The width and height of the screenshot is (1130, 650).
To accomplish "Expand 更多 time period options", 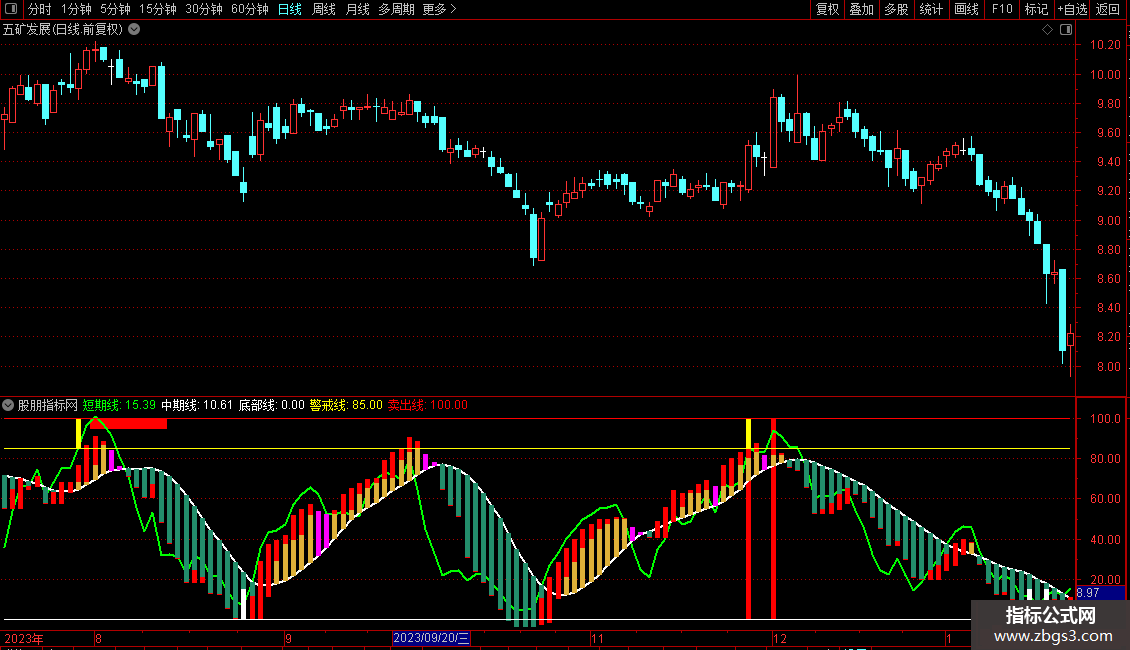I will click(x=439, y=9).
